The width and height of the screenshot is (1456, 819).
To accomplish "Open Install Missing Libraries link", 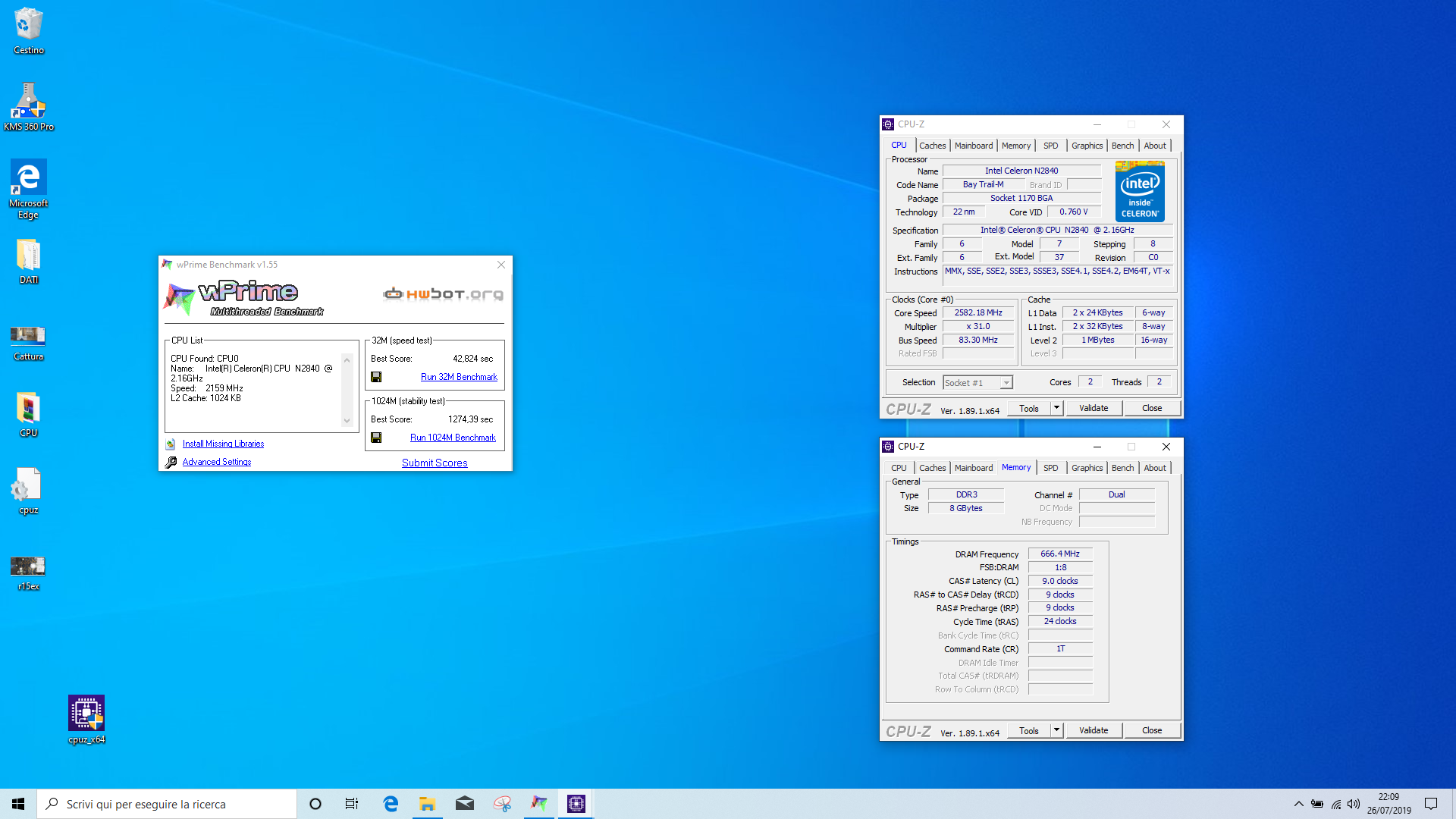I will (223, 444).
